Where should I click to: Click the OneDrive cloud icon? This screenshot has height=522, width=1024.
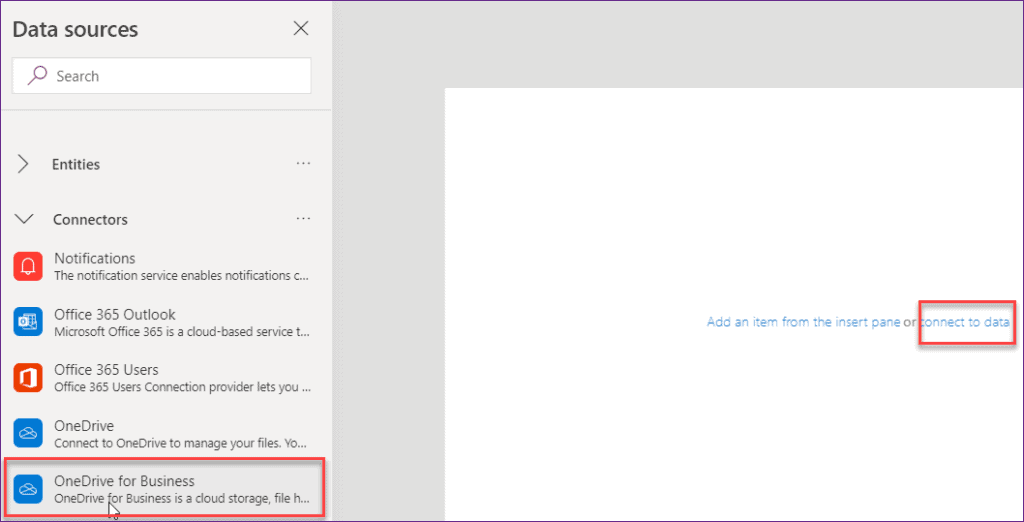click(28, 434)
